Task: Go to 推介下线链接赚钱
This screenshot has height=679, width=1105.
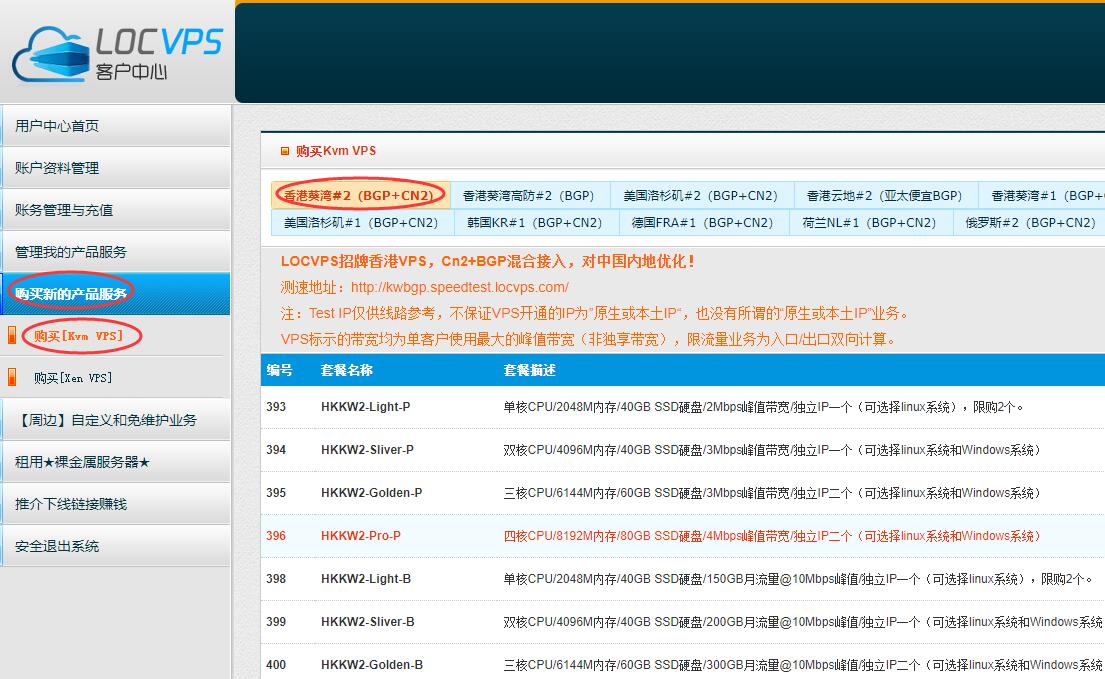Action: coord(116,504)
